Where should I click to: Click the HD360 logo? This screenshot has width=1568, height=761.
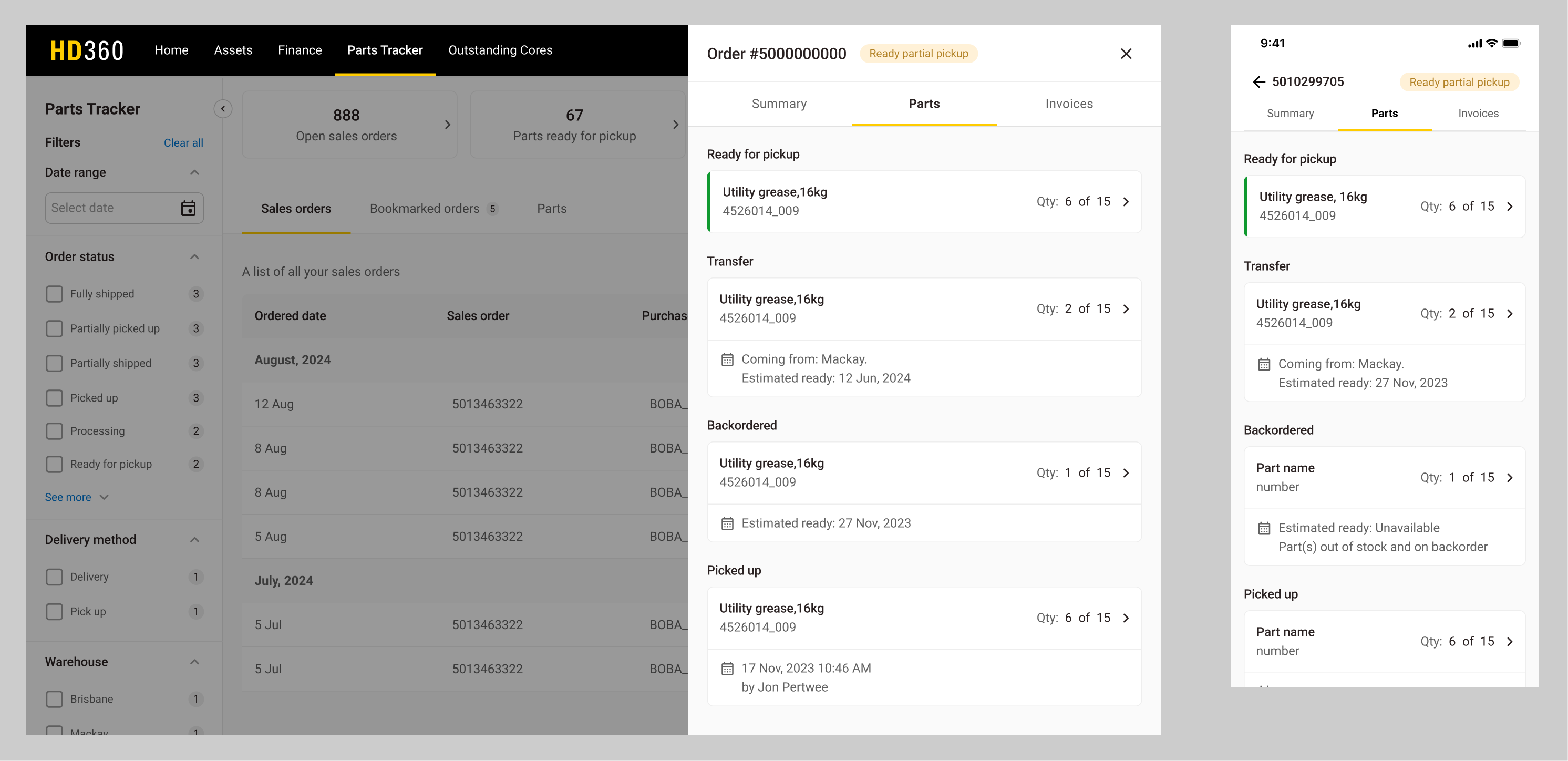pyautogui.click(x=86, y=50)
